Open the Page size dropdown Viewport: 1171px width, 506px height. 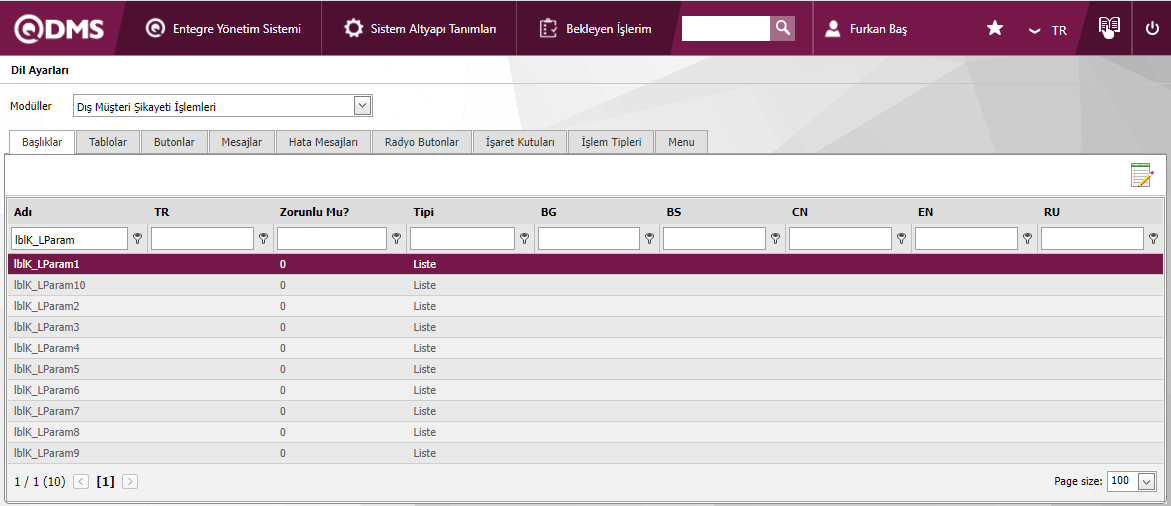tap(1146, 481)
